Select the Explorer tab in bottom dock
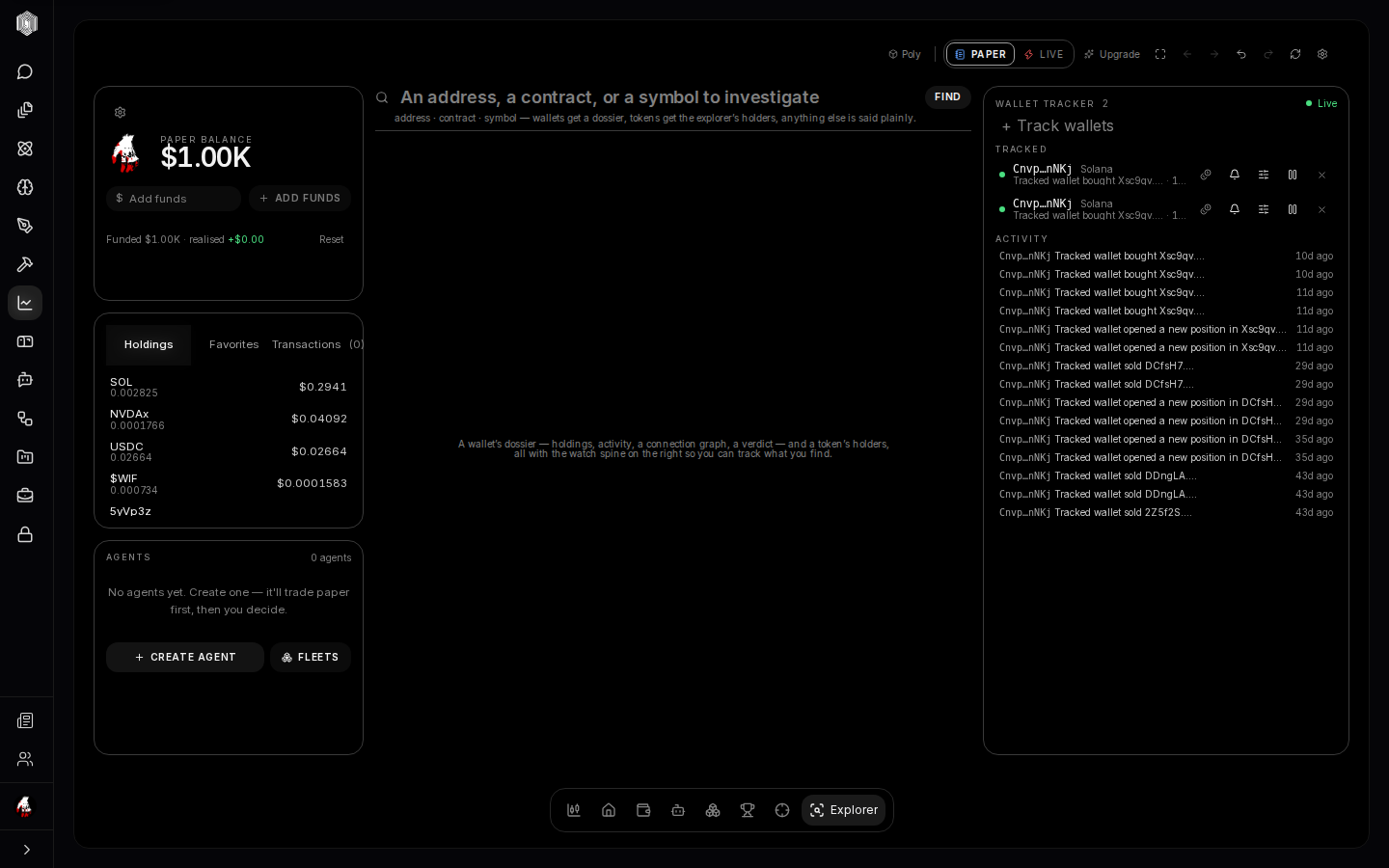The width and height of the screenshot is (1389, 868). [x=844, y=810]
